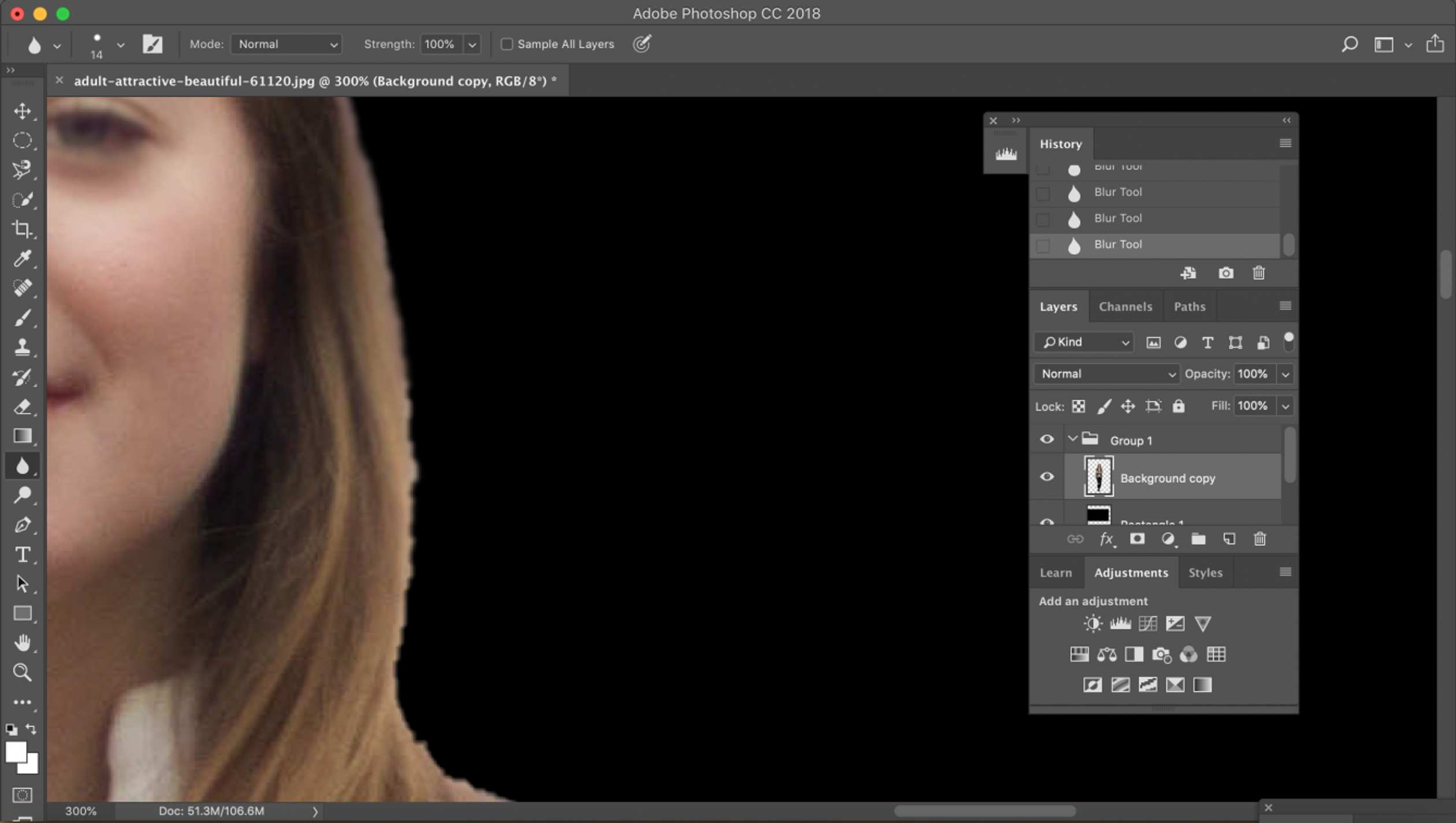Switch to the Channels tab

[1125, 306]
